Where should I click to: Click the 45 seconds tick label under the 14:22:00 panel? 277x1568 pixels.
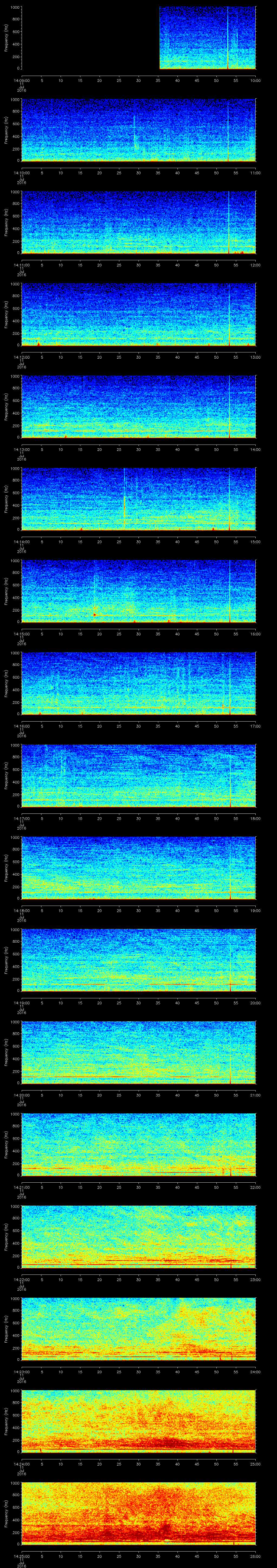(197, 1279)
